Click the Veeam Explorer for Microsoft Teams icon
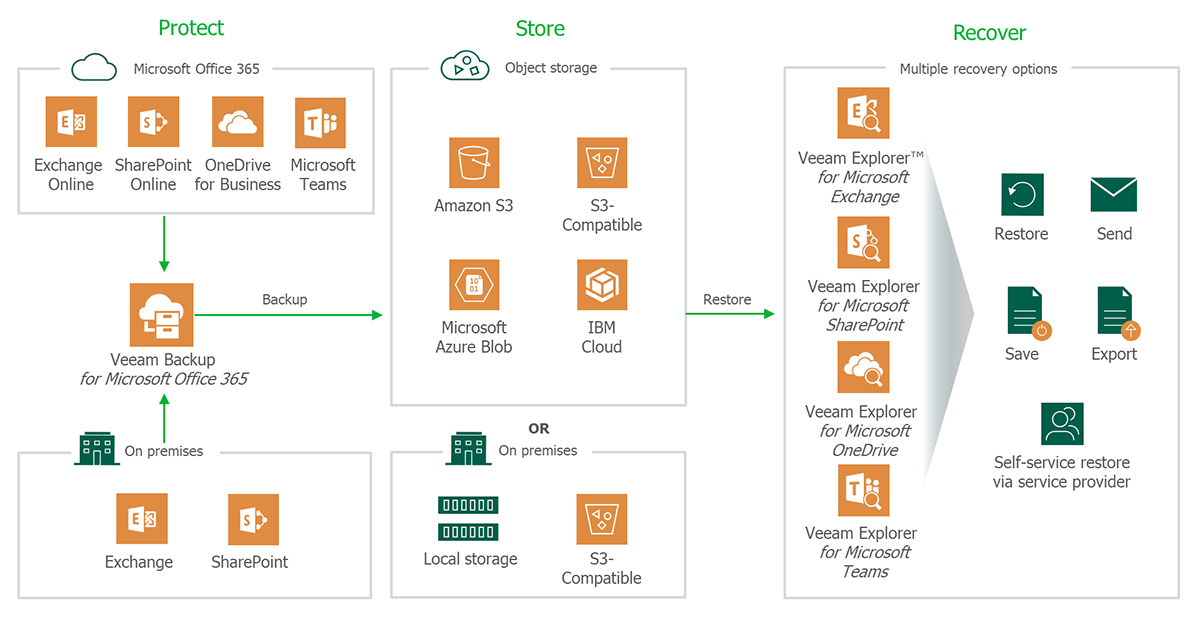The width and height of the screenshot is (1200, 623). click(863, 490)
